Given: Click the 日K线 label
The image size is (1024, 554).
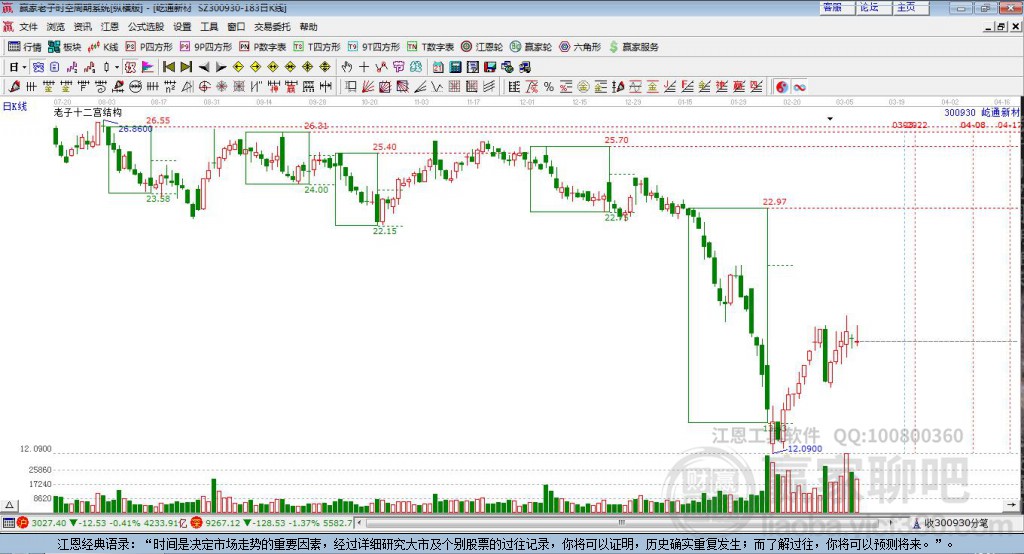Looking at the screenshot, I should click(x=16, y=106).
